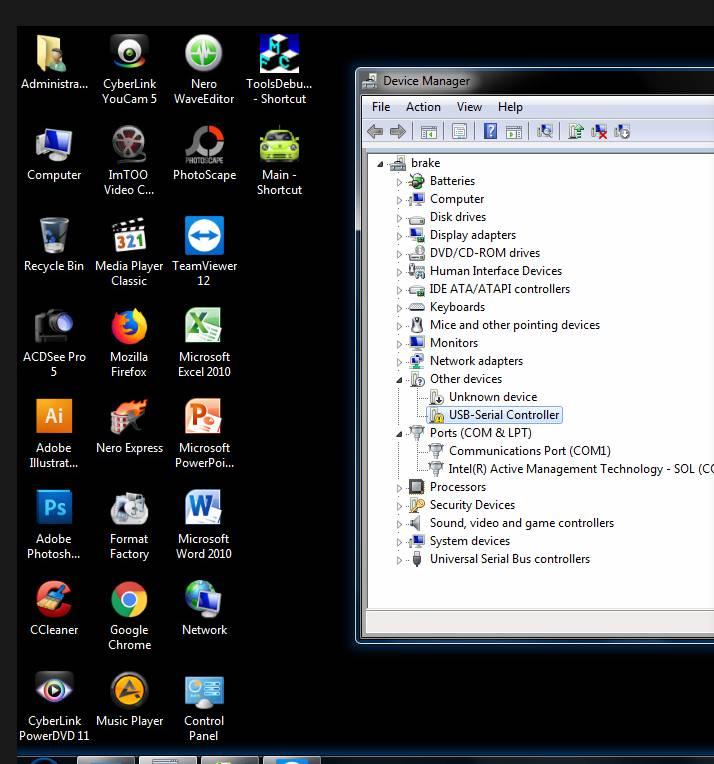Select Format Factory desktop icon
This screenshot has height=764, width=714.
[129, 525]
